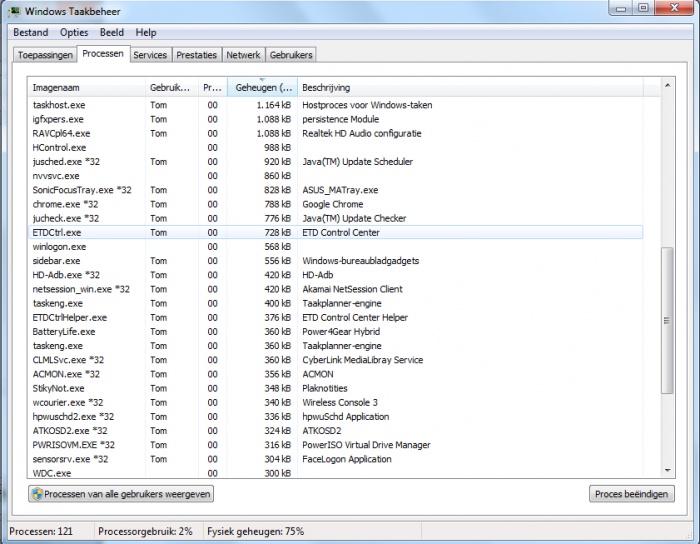
Task: Sort by the Geheugen column header
Action: (x=262, y=88)
